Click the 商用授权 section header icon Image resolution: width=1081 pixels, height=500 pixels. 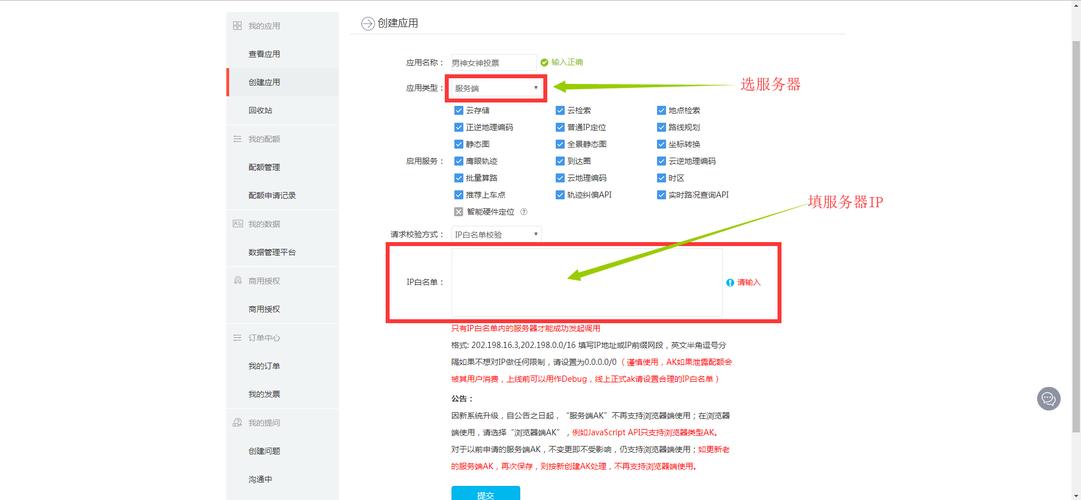(237, 281)
